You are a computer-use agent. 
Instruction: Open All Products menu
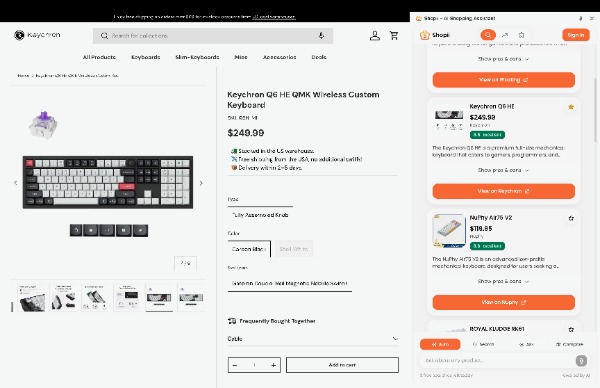99,57
